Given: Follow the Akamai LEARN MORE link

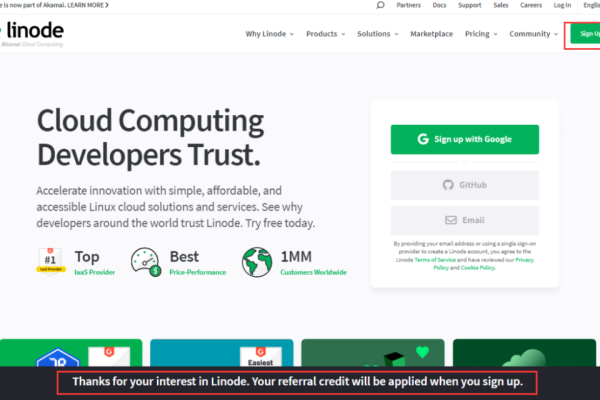Looking at the screenshot, I should (x=89, y=5).
